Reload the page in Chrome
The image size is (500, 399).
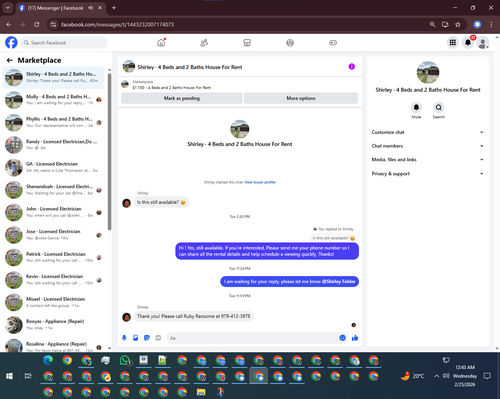pyautogui.click(x=37, y=24)
